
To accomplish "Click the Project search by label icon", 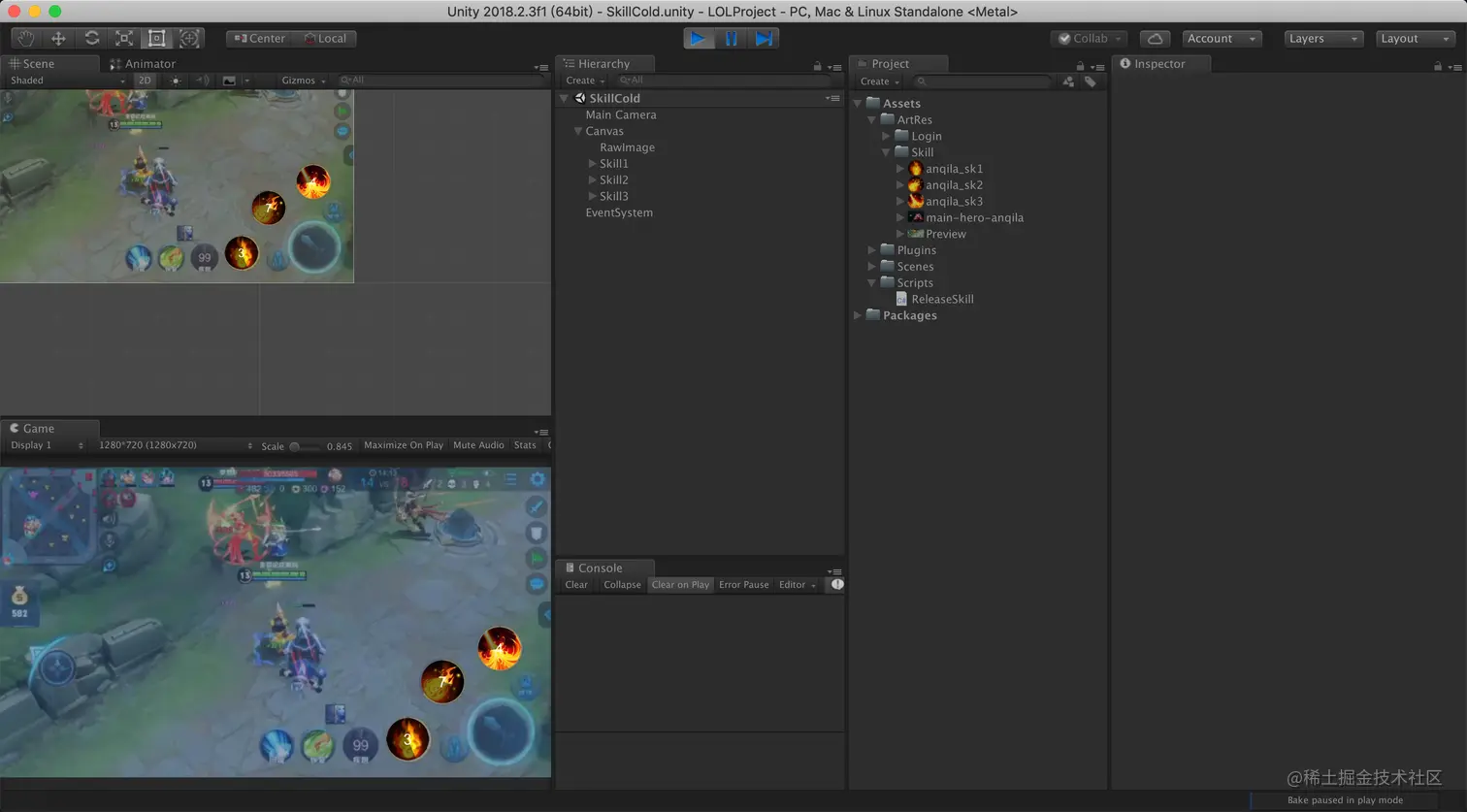I will (x=1091, y=81).
